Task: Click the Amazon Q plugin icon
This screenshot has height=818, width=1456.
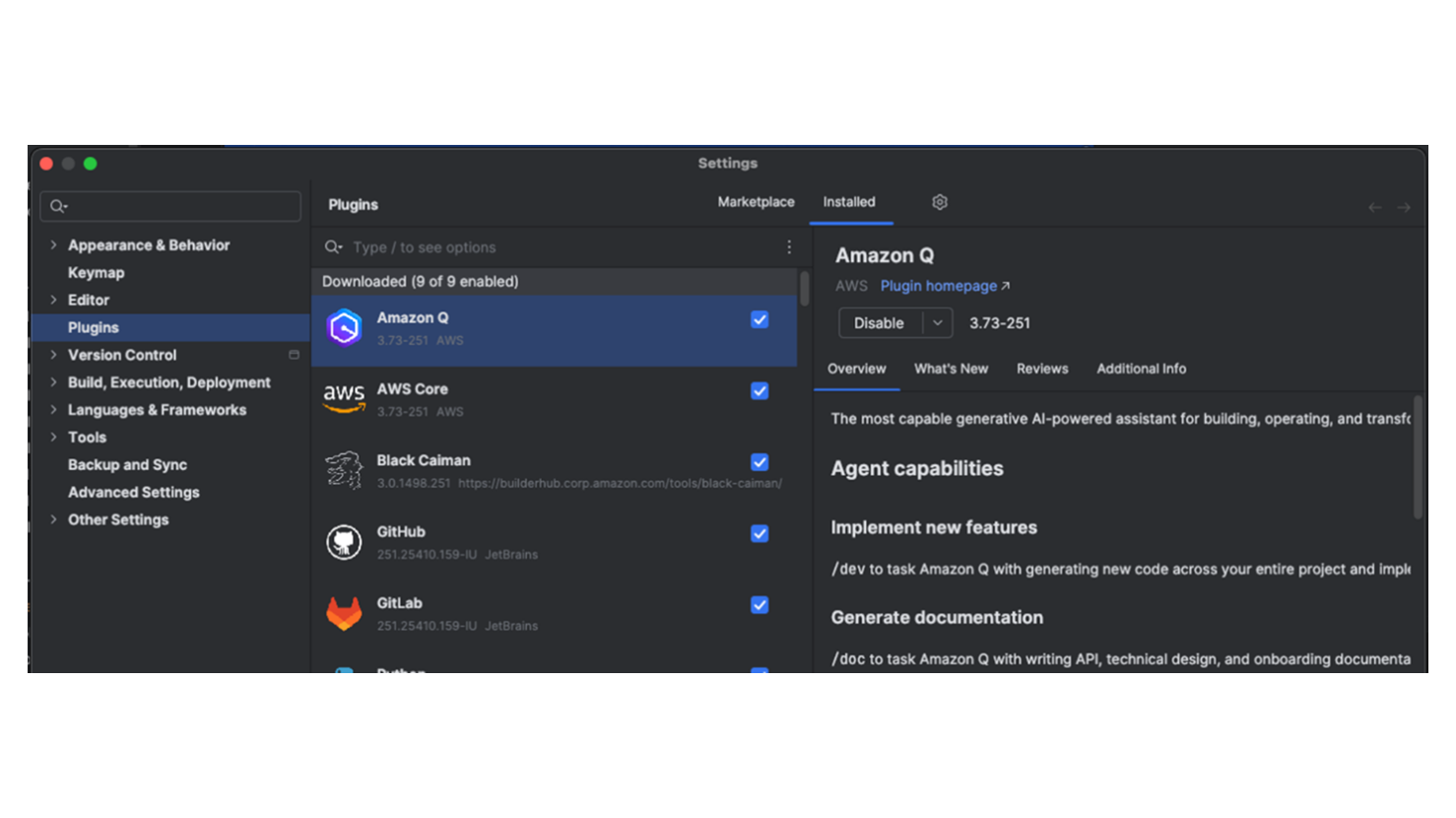Action: tap(344, 328)
